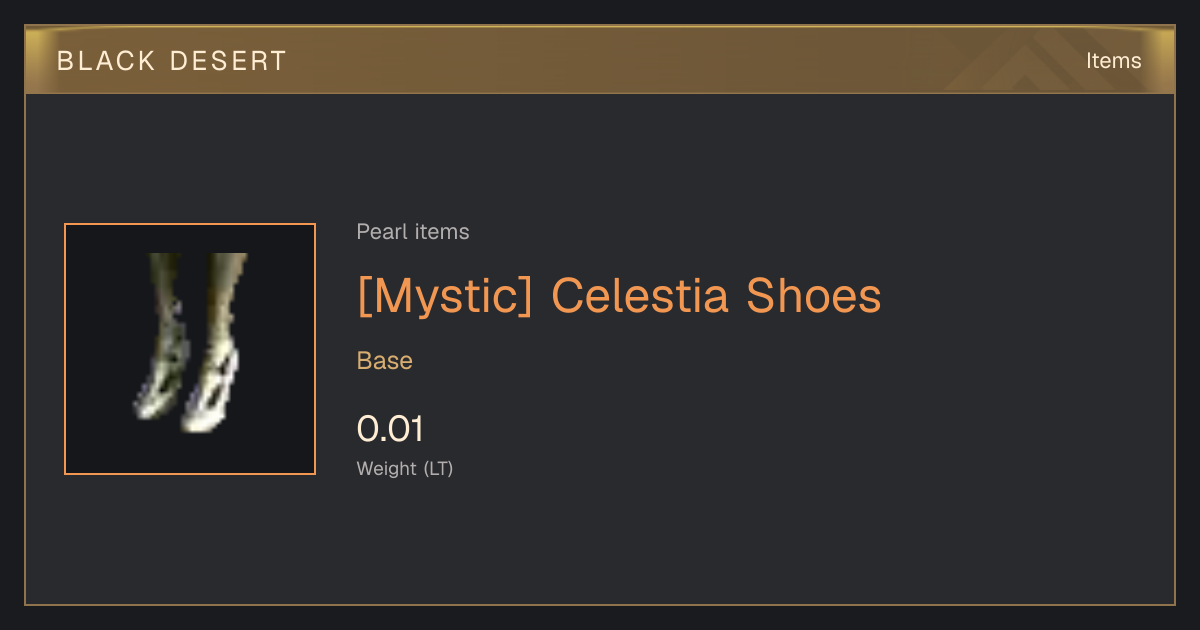Click the faded chevron emblem in header
Viewport: 1200px width, 630px height.
pos(1030,62)
